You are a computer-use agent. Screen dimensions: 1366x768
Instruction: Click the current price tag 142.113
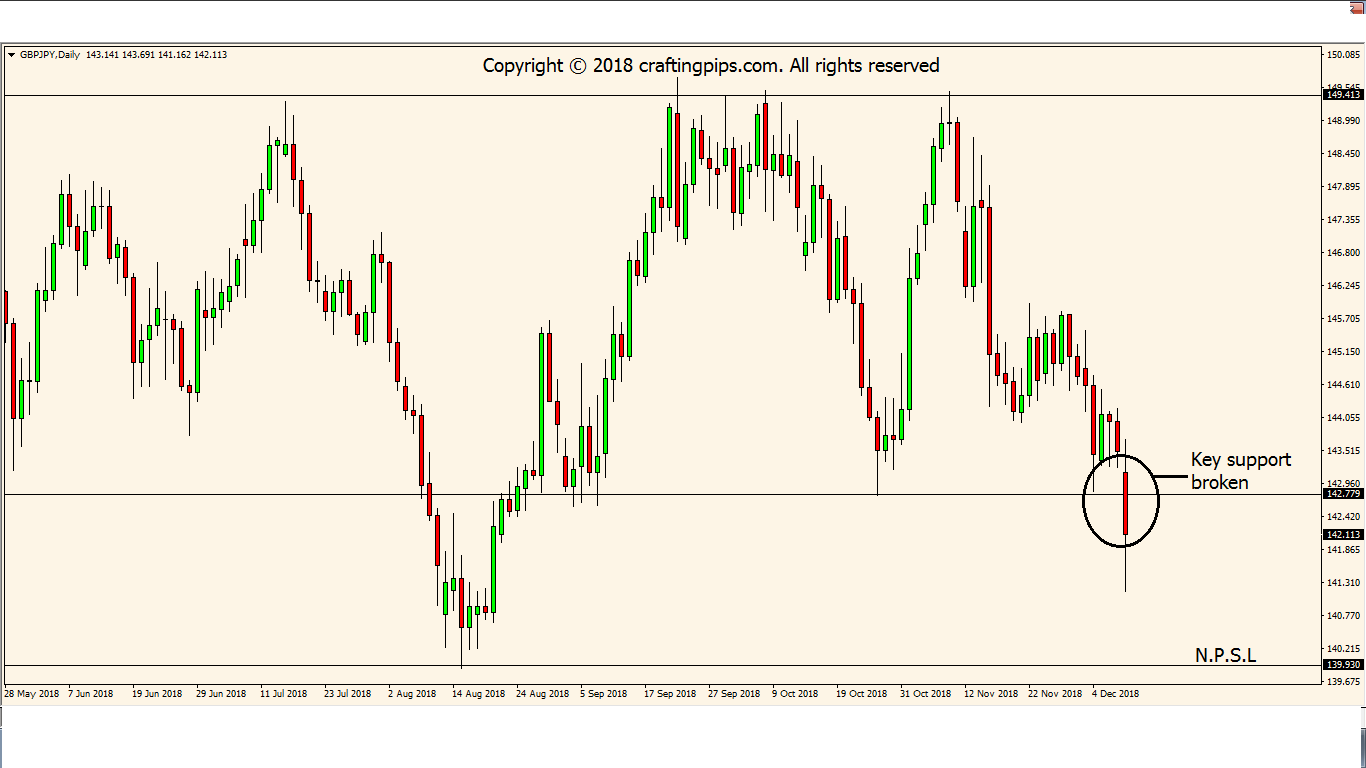coord(1343,535)
